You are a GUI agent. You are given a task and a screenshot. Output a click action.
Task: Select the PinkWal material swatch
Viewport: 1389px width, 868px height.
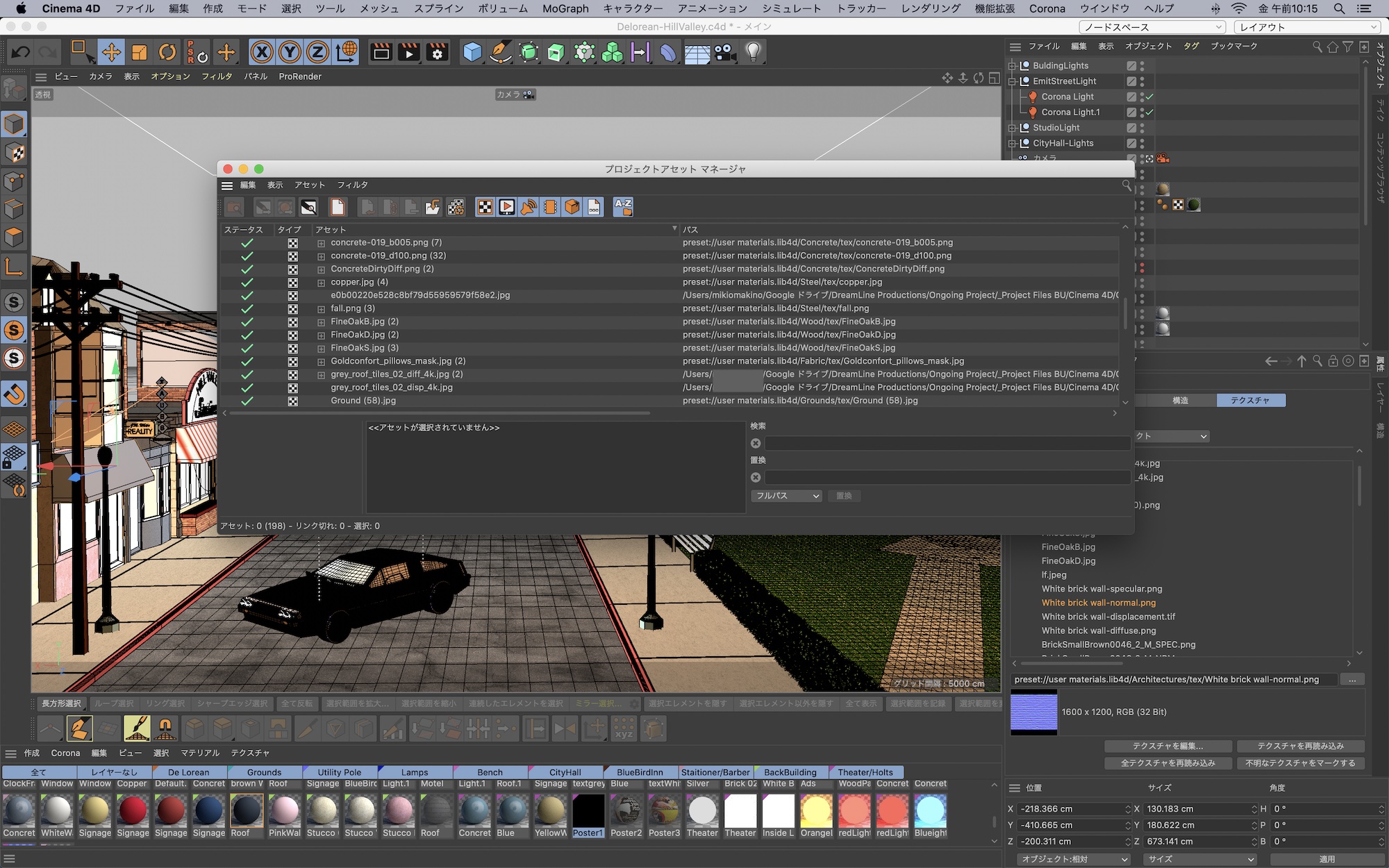tap(284, 811)
